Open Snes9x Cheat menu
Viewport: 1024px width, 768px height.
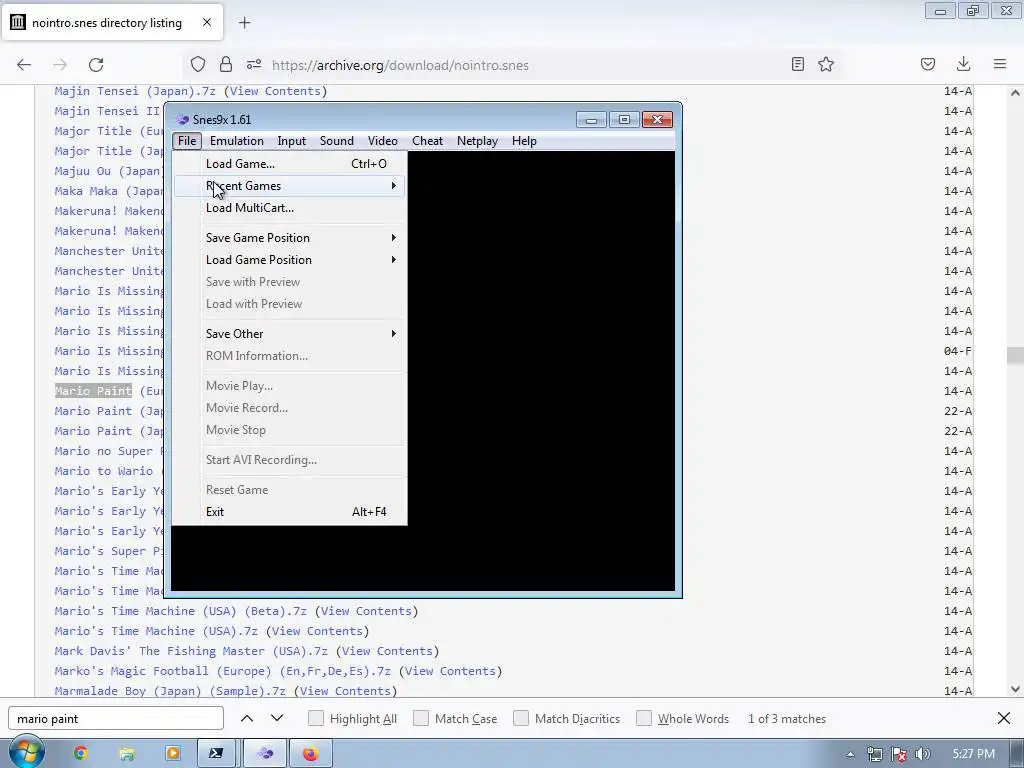pyautogui.click(x=427, y=141)
